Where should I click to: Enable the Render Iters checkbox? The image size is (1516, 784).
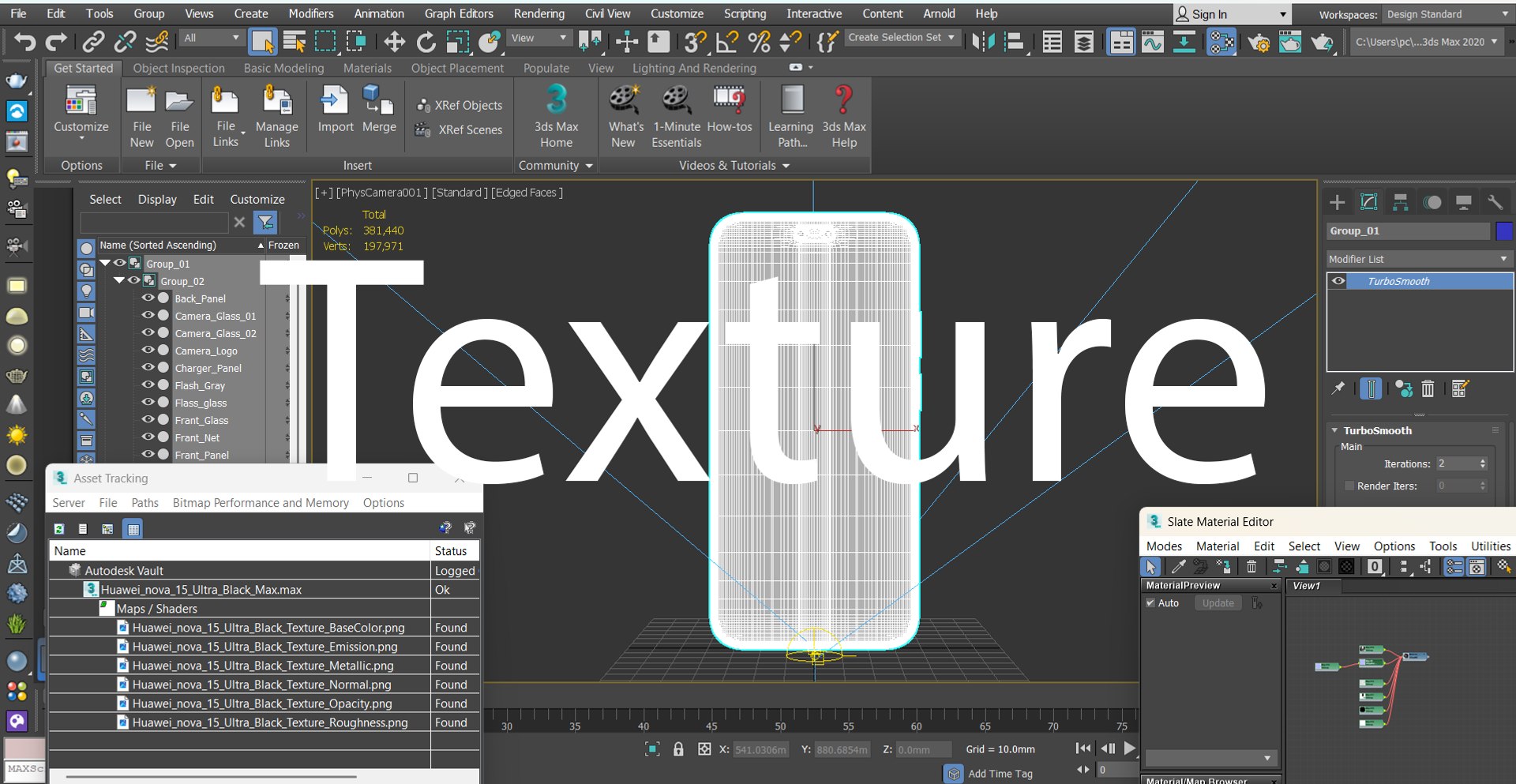1349,486
